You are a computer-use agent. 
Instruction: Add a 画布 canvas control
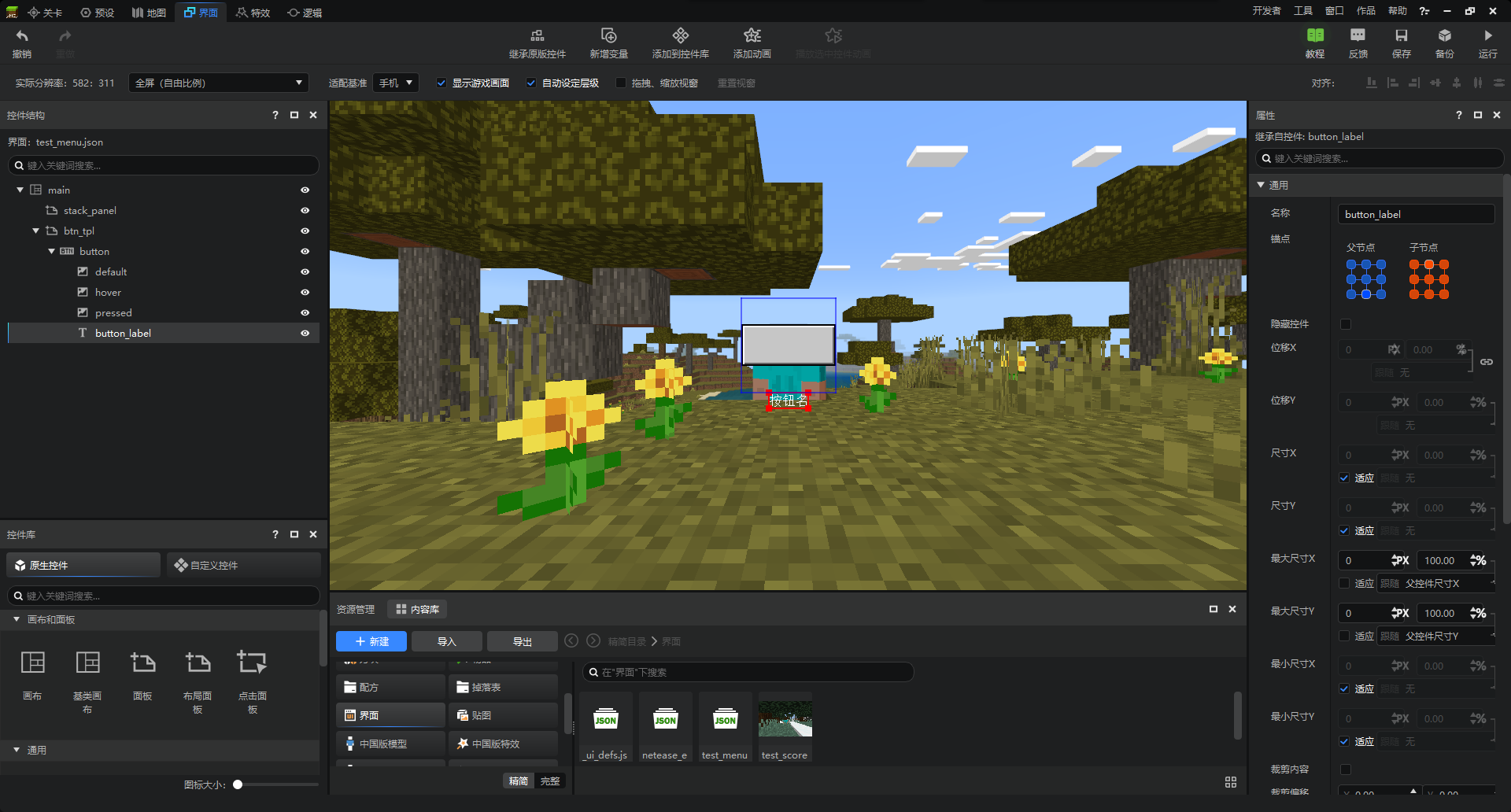[32, 663]
